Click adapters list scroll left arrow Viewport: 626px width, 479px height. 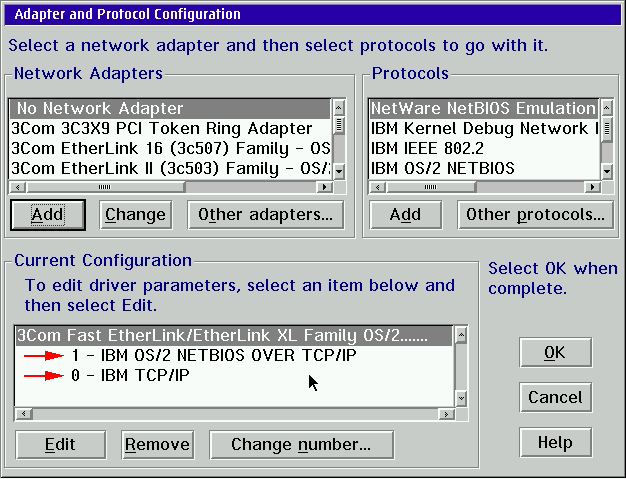[x=18, y=187]
